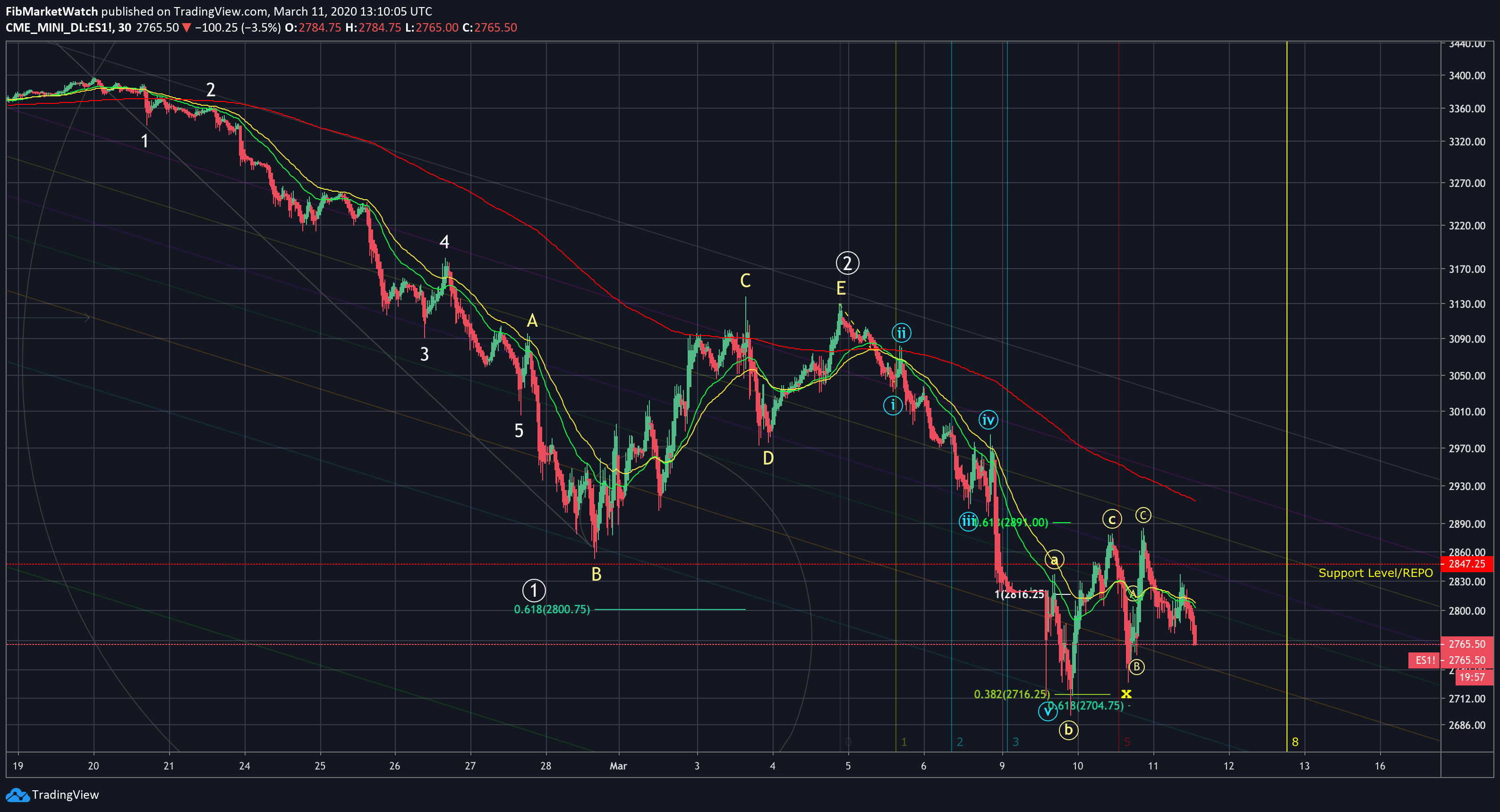Click the 2890.00 price axis label
Screen dimensions: 1500x812
[x=1467, y=524]
